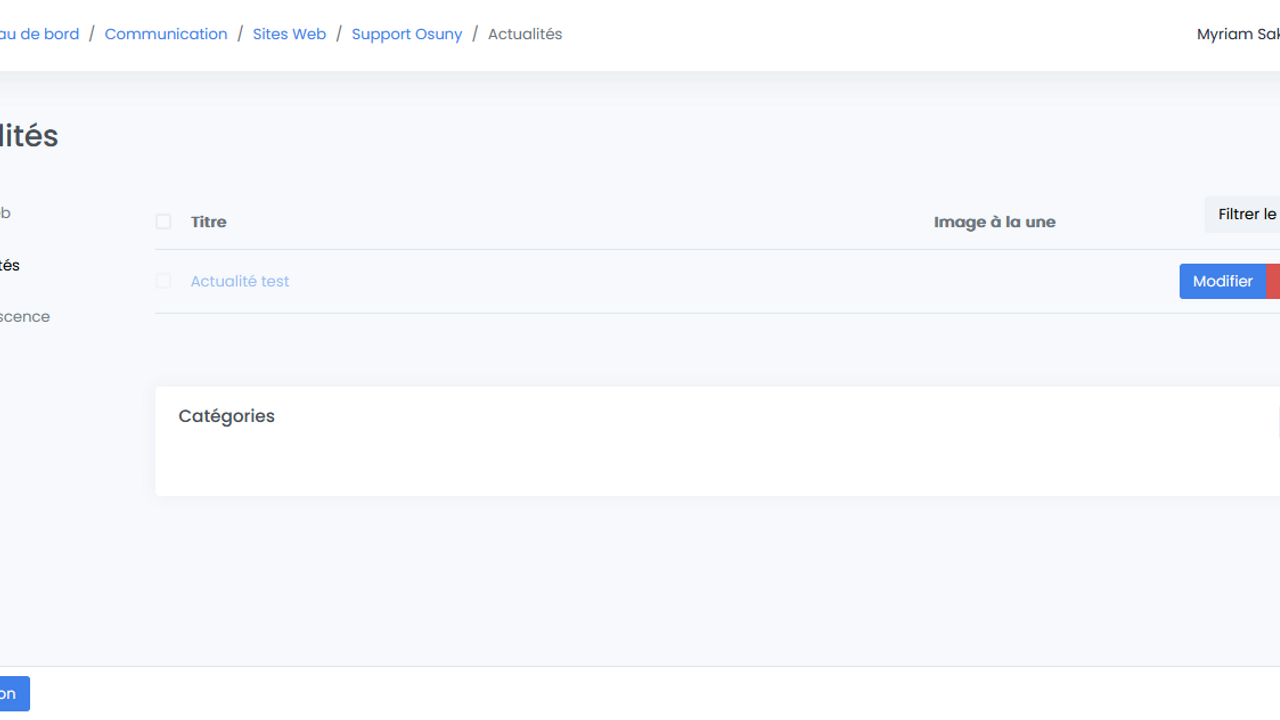1280x720 pixels.
Task: Open the sidebar item ending in 'scence'
Action: (24, 317)
